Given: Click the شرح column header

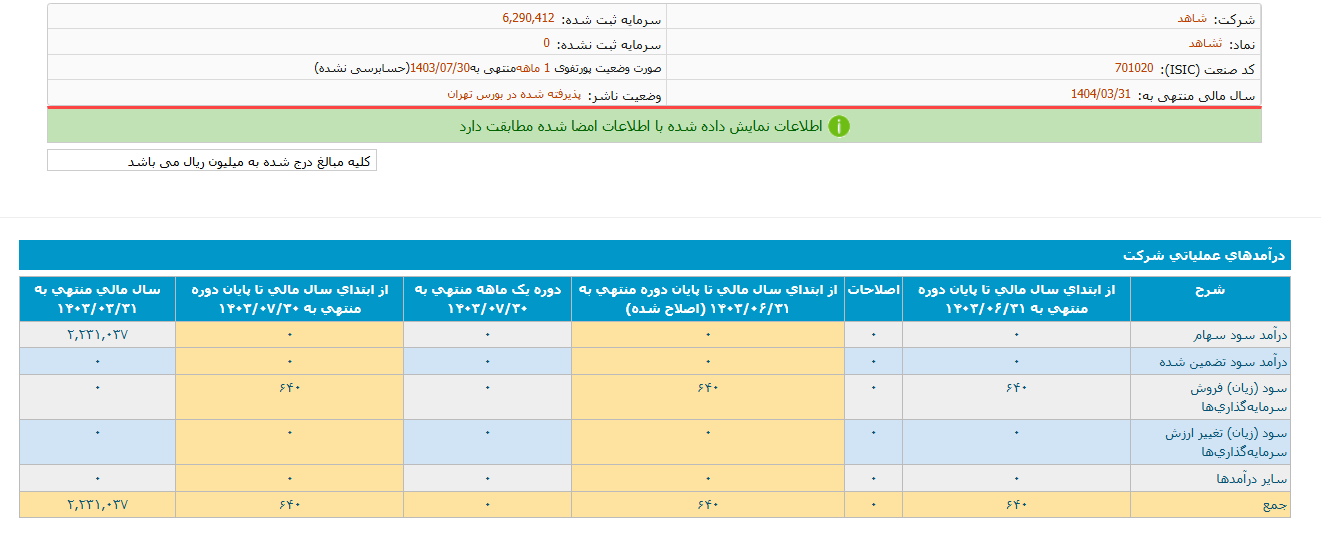Looking at the screenshot, I should [1209, 290].
